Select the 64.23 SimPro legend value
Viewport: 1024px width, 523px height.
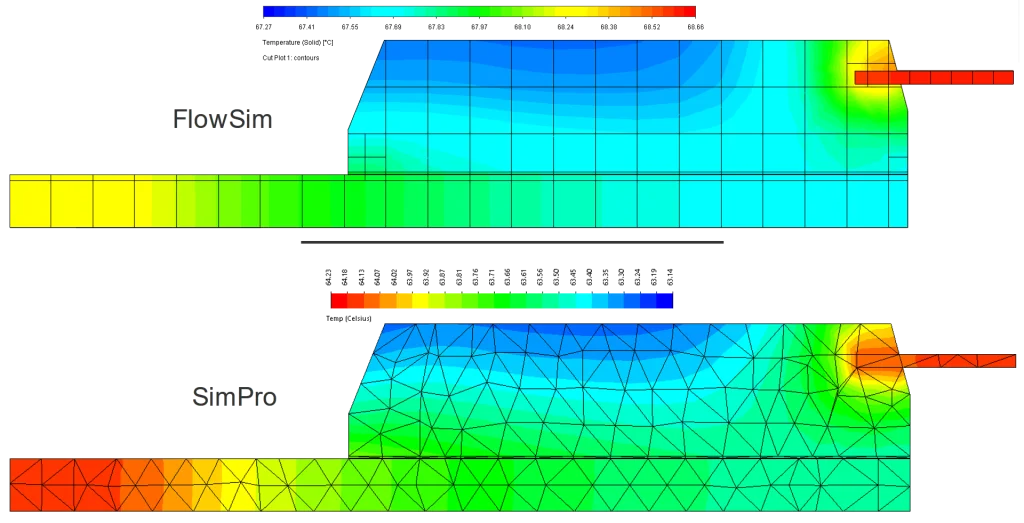pos(328,277)
